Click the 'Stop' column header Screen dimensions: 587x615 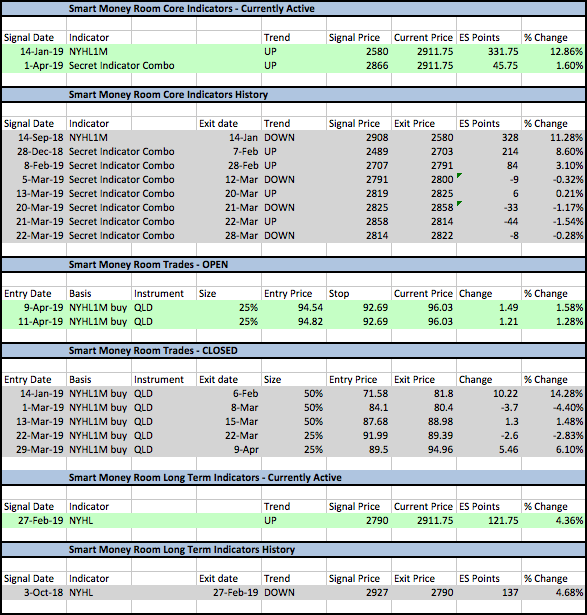point(339,294)
